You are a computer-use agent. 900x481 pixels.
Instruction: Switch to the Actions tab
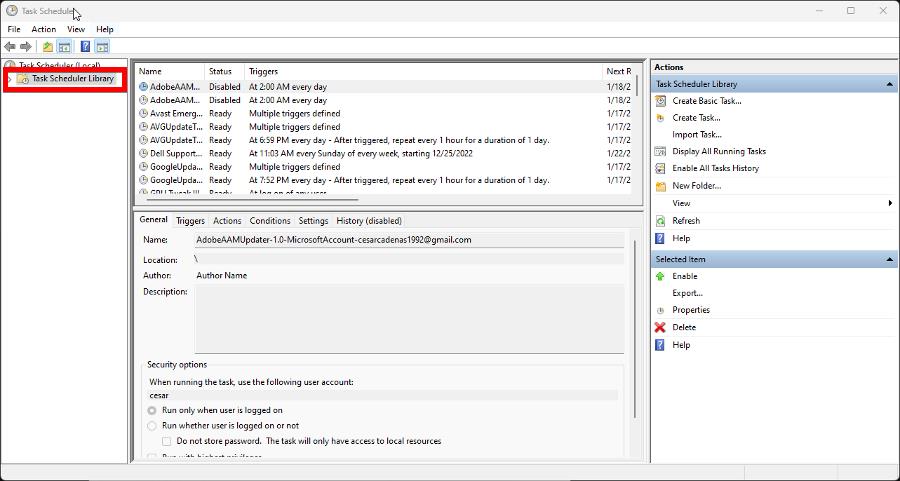227,221
